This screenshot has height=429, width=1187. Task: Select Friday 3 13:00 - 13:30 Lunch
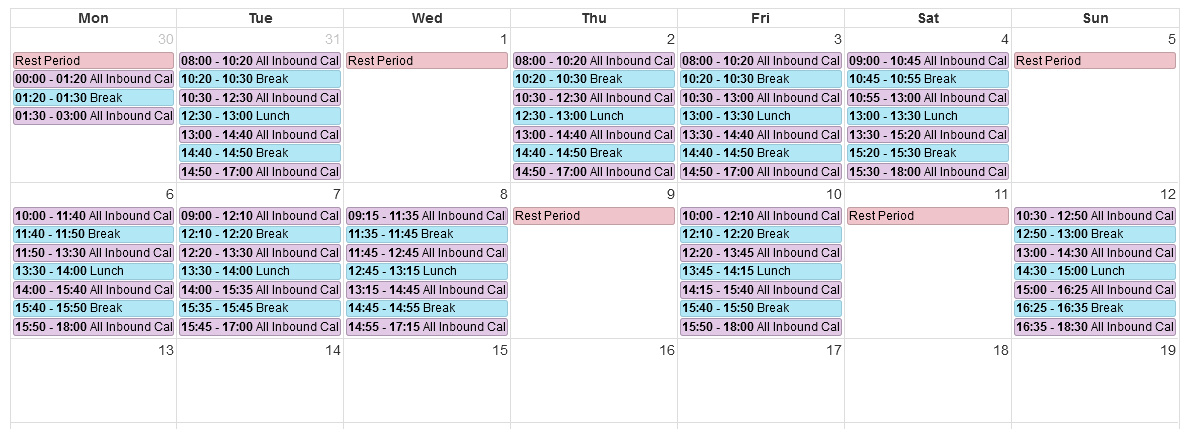(761, 116)
